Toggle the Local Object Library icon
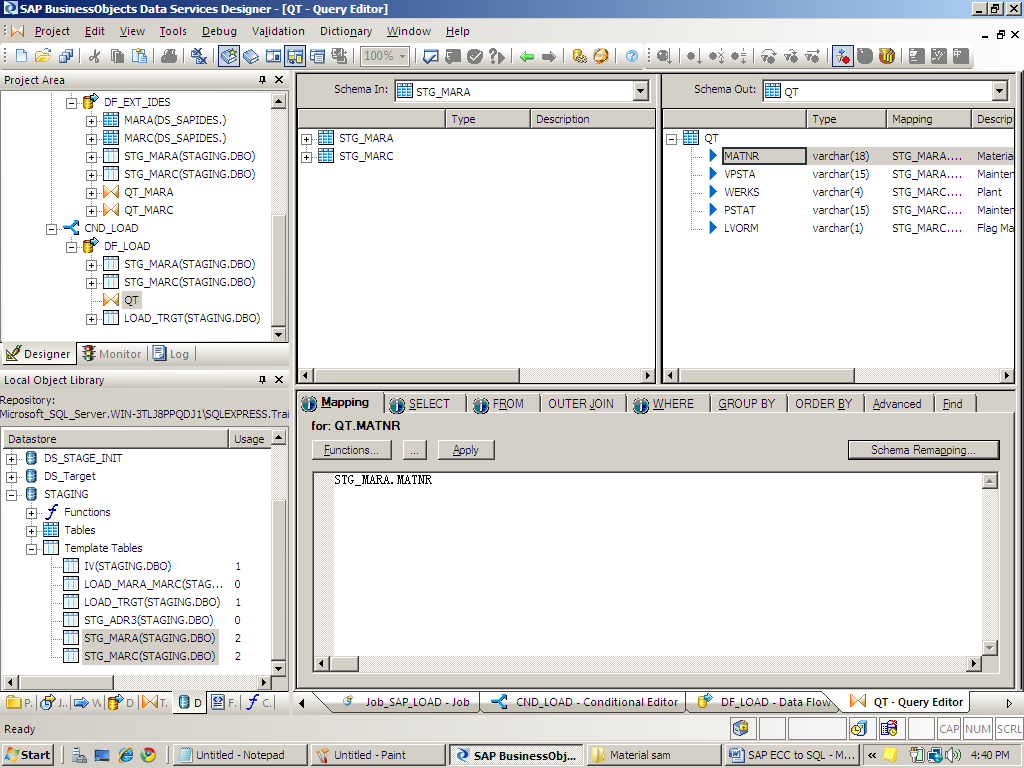1024x768 pixels. (x=229, y=56)
